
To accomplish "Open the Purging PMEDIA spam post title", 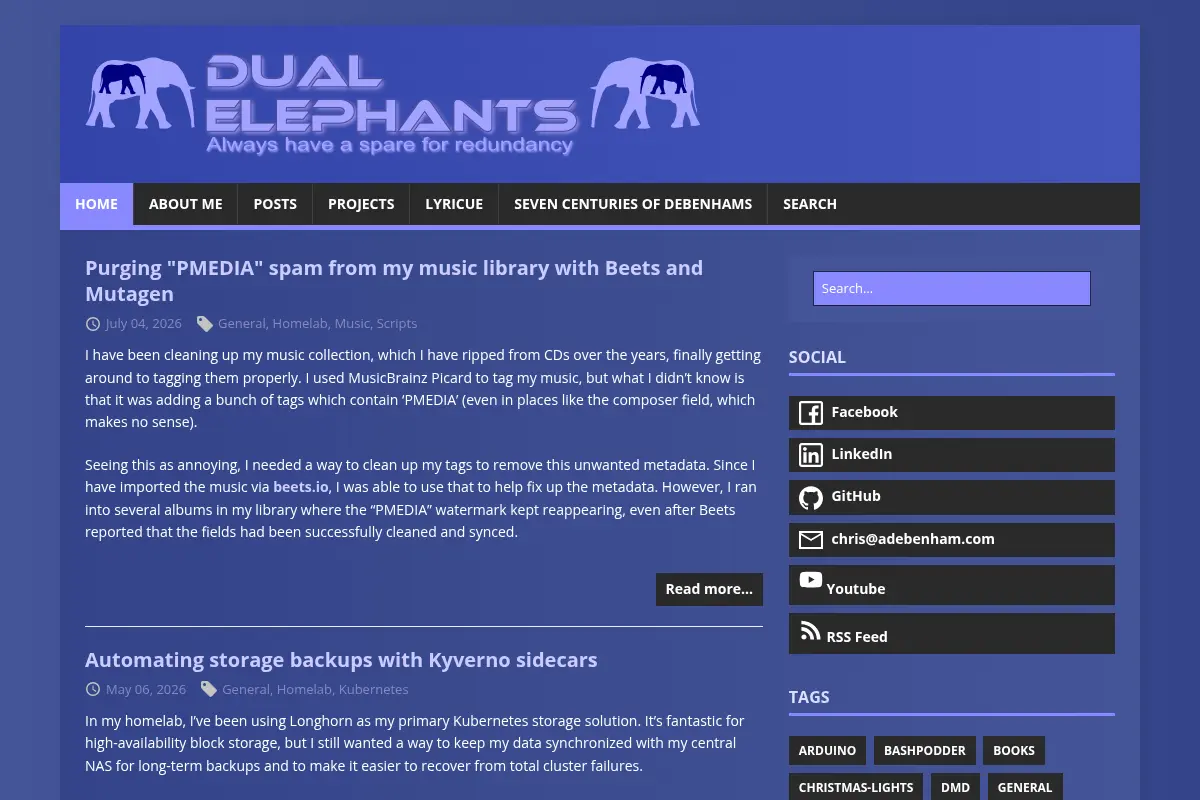I will tap(394, 281).
